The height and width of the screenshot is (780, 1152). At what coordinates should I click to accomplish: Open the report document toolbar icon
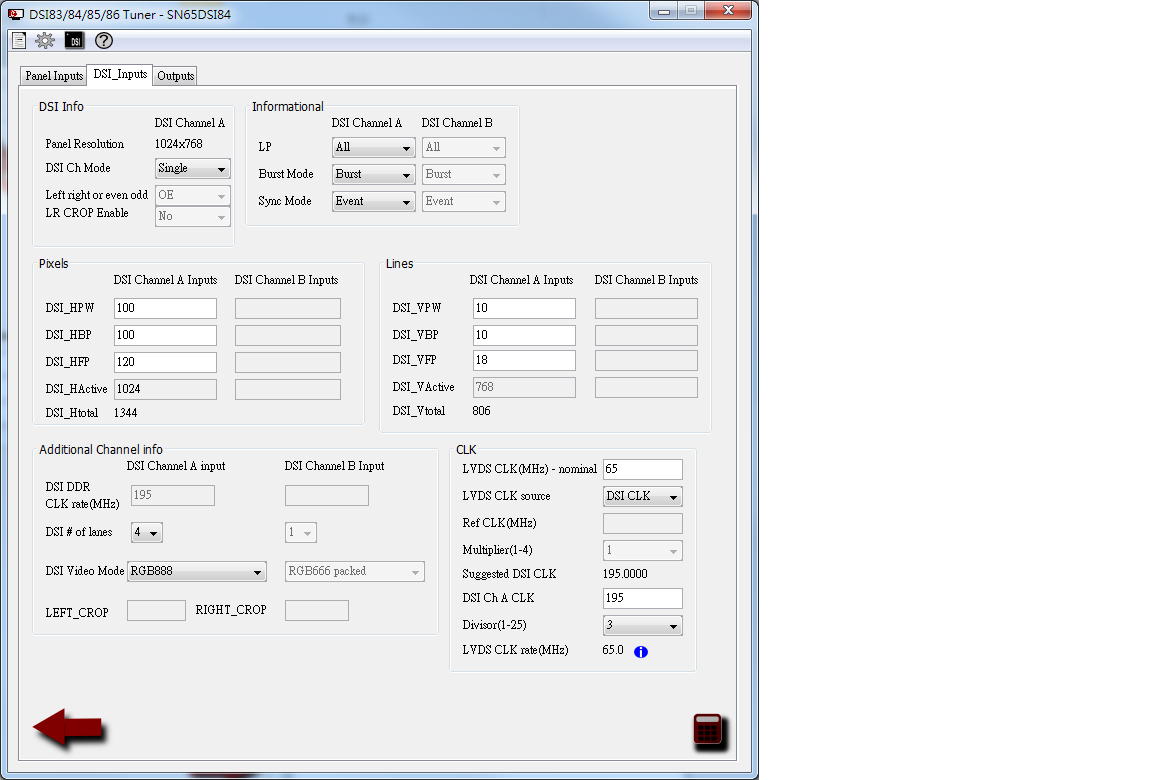(18, 40)
